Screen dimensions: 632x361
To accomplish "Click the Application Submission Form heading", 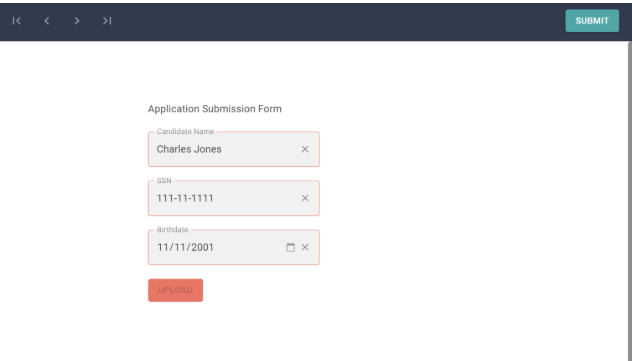I will pos(214,109).
